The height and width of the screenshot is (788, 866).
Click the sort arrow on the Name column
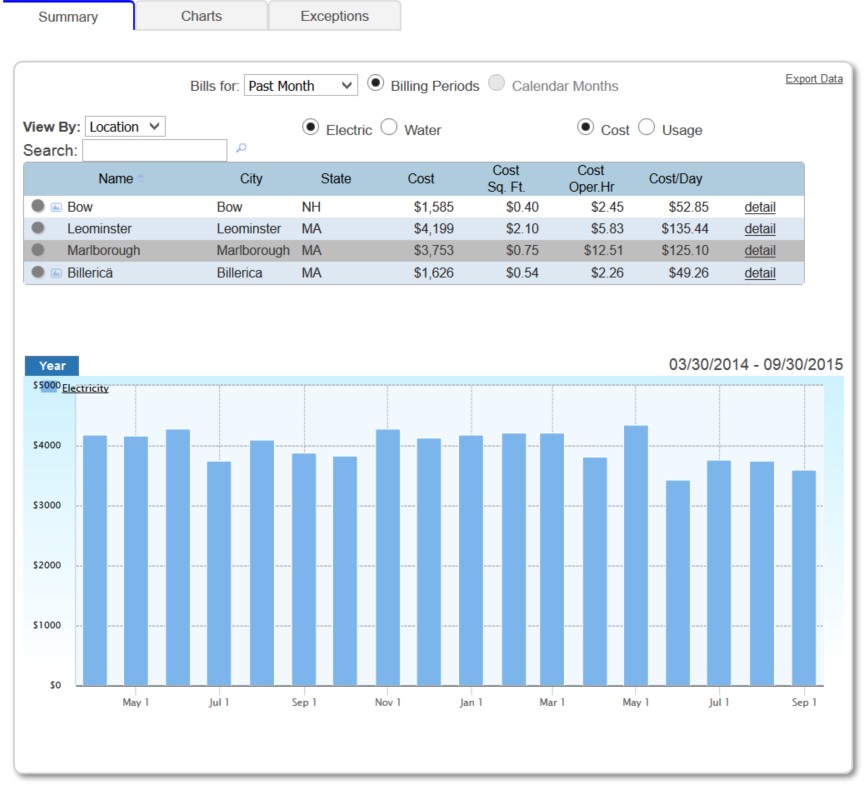[x=139, y=178]
